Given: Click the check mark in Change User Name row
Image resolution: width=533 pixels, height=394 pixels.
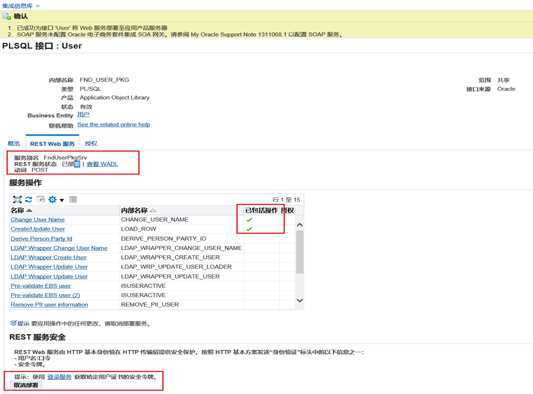Looking at the screenshot, I should point(249,220).
